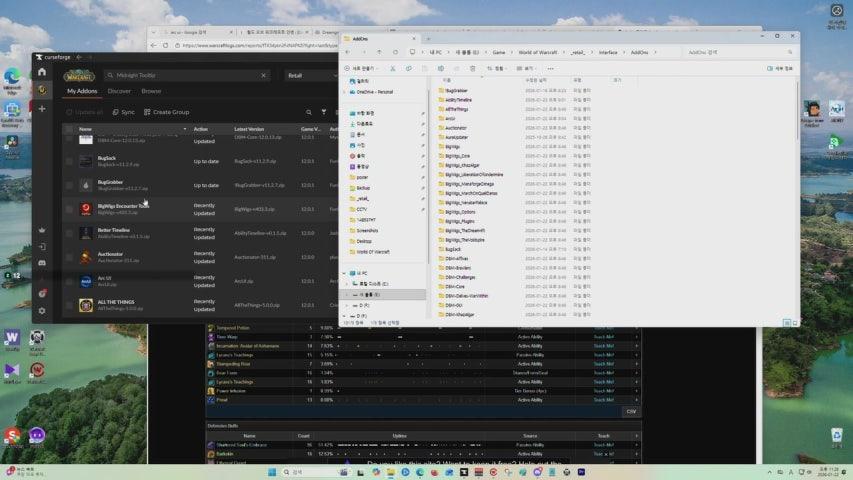Click the CSV button in Warcraft Logs page
The width and height of the screenshot is (853, 480).
631,411
